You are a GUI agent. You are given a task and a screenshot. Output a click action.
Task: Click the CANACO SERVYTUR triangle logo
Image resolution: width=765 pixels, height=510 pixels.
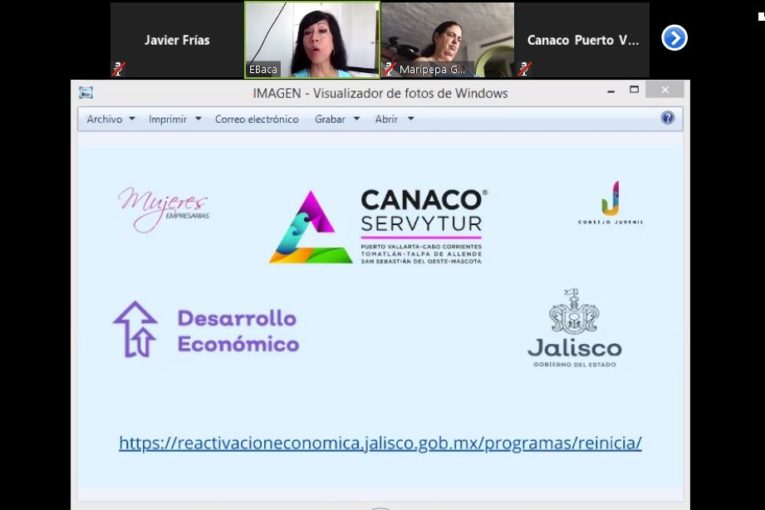310,227
